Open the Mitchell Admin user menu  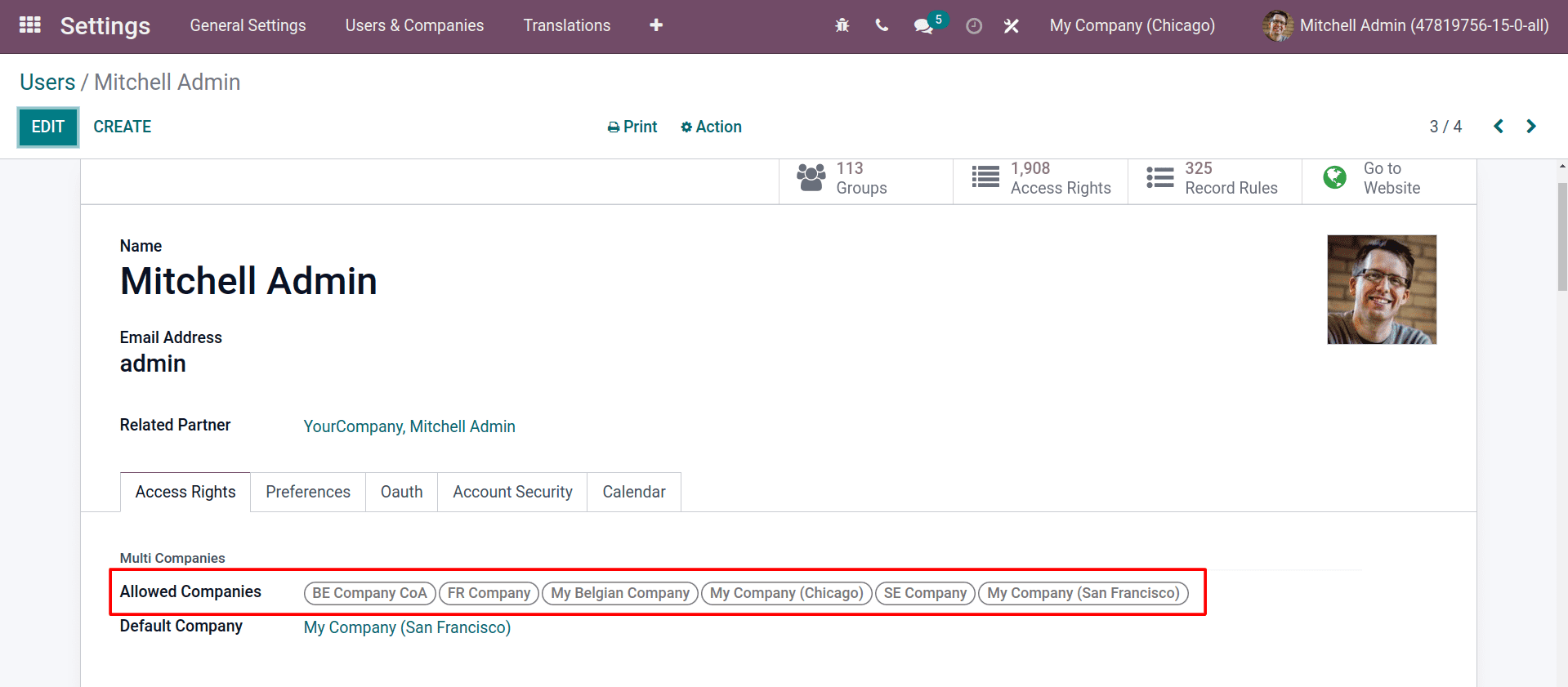click(x=1405, y=25)
